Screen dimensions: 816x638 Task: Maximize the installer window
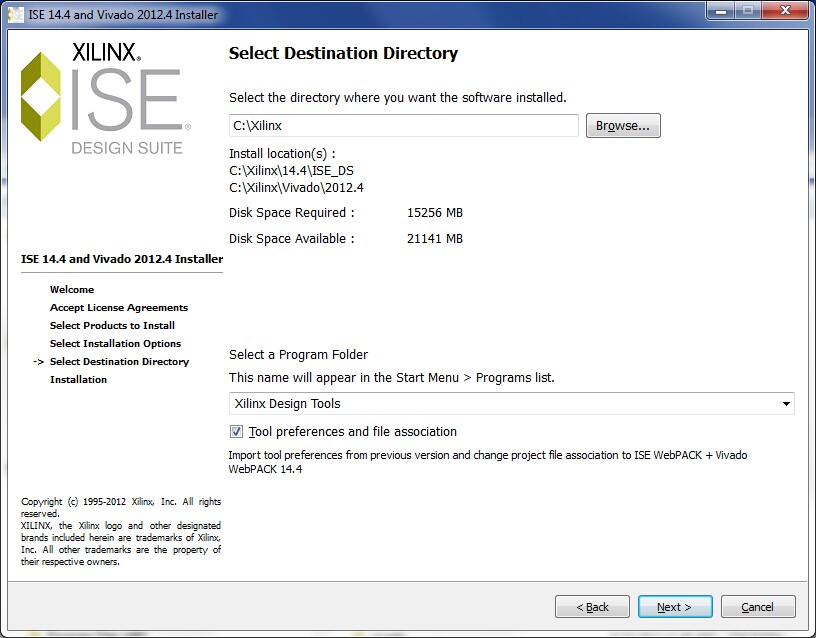point(747,11)
